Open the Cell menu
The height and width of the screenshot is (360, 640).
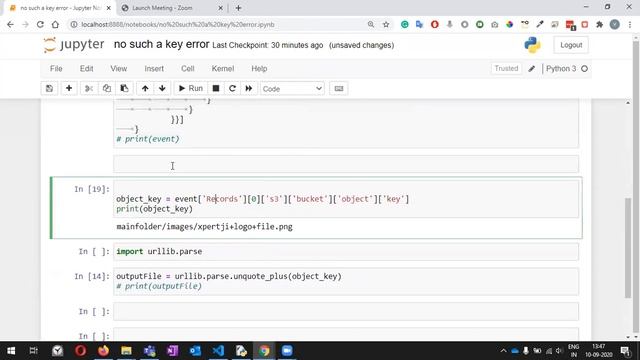point(187,69)
